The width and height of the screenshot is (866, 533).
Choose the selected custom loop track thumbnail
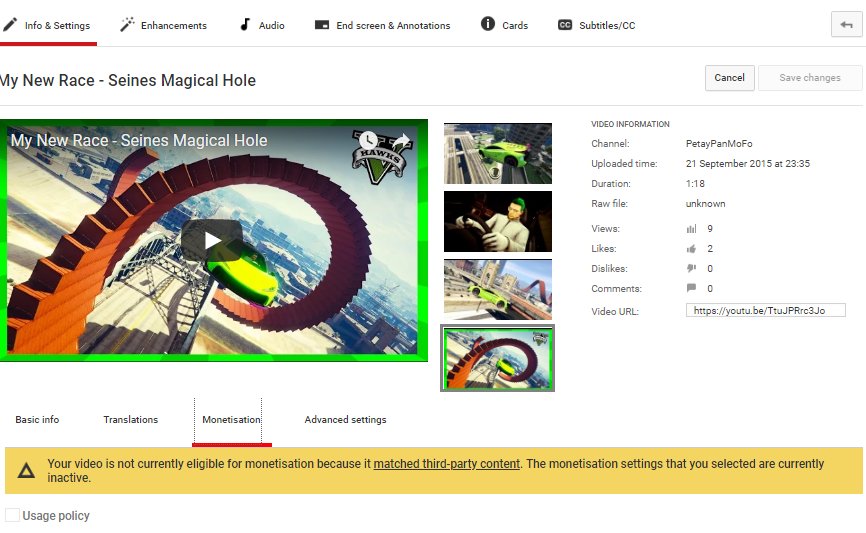click(498, 358)
